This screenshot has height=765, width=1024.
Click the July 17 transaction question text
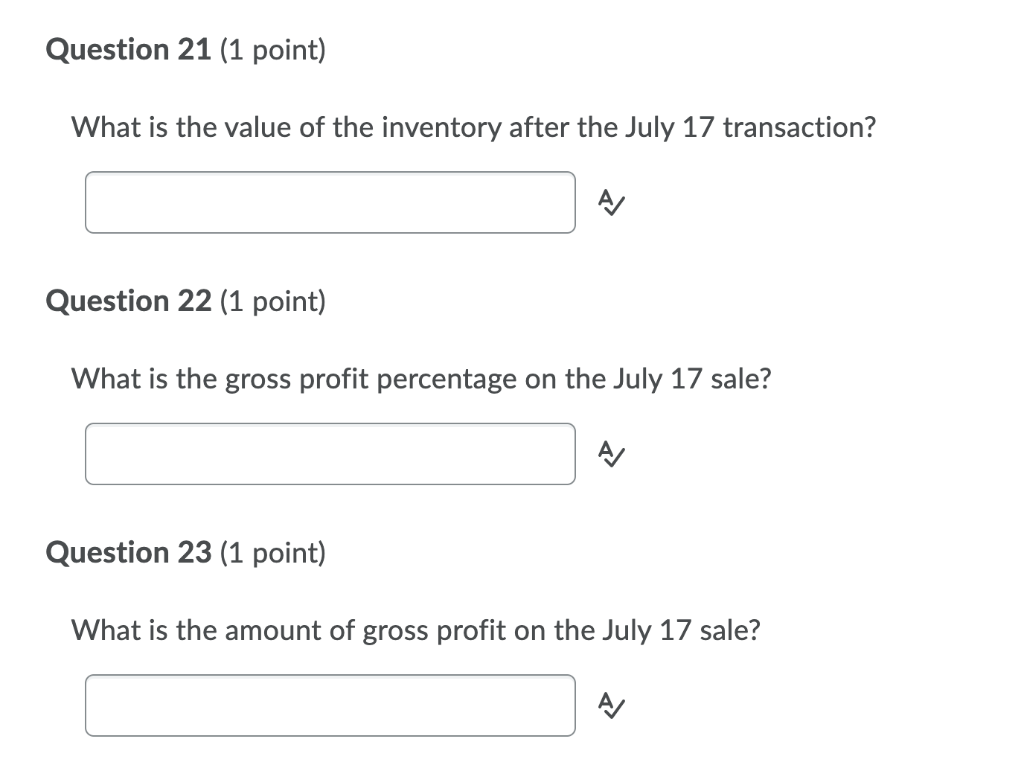click(474, 127)
